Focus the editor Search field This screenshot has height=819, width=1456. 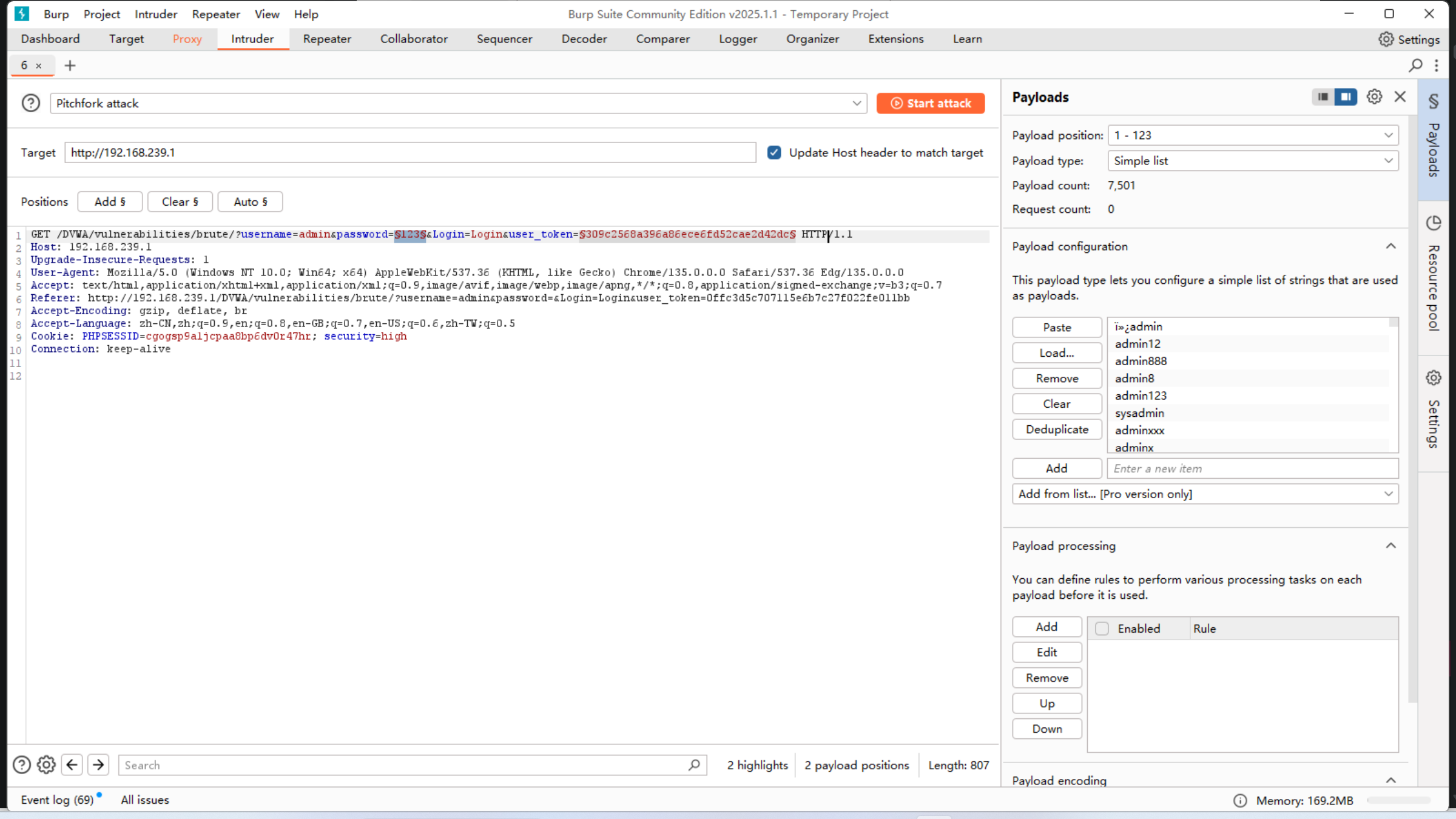coord(413,765)
